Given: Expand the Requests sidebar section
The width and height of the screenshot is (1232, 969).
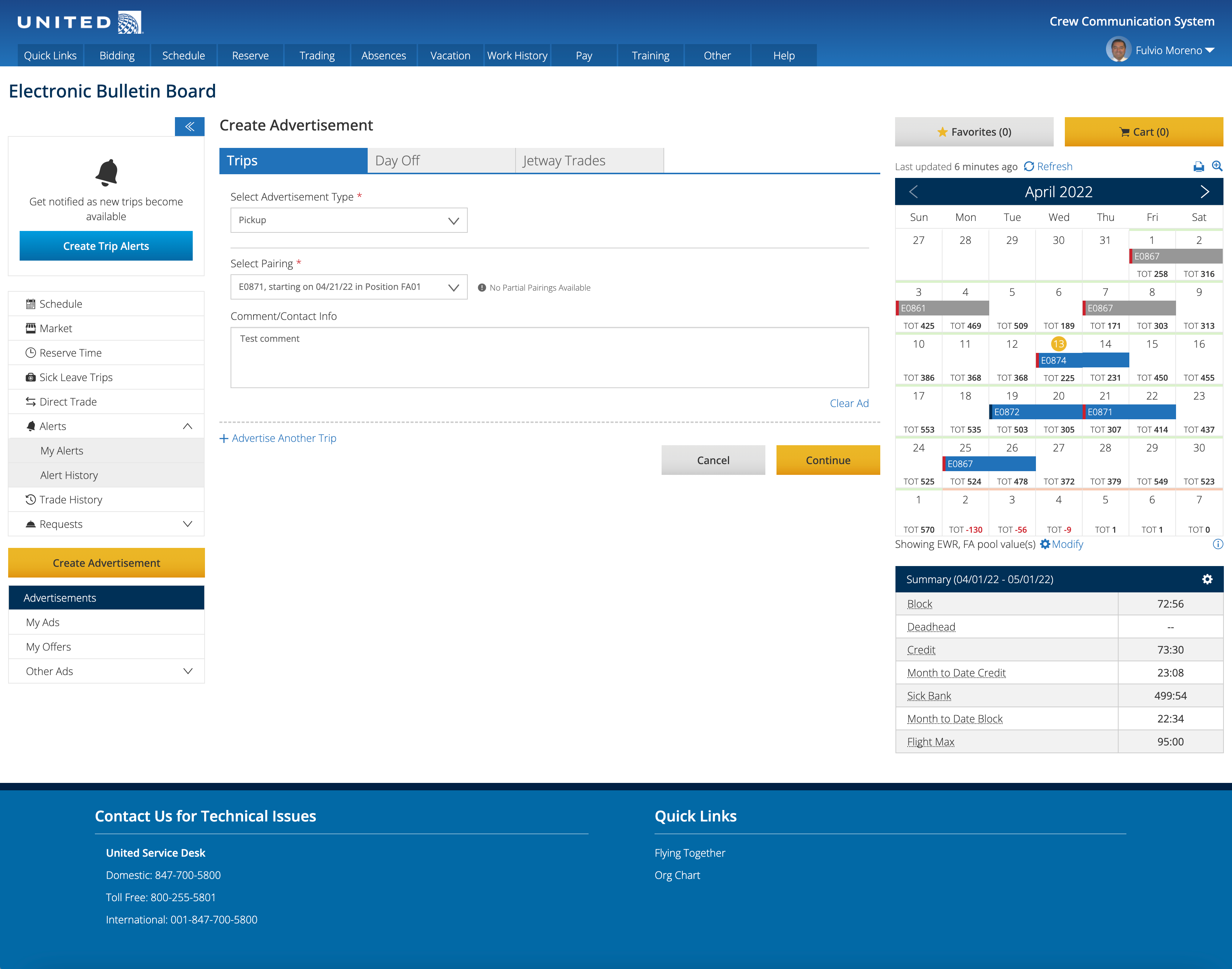Looking at the screenshot, I should [188, 524].
